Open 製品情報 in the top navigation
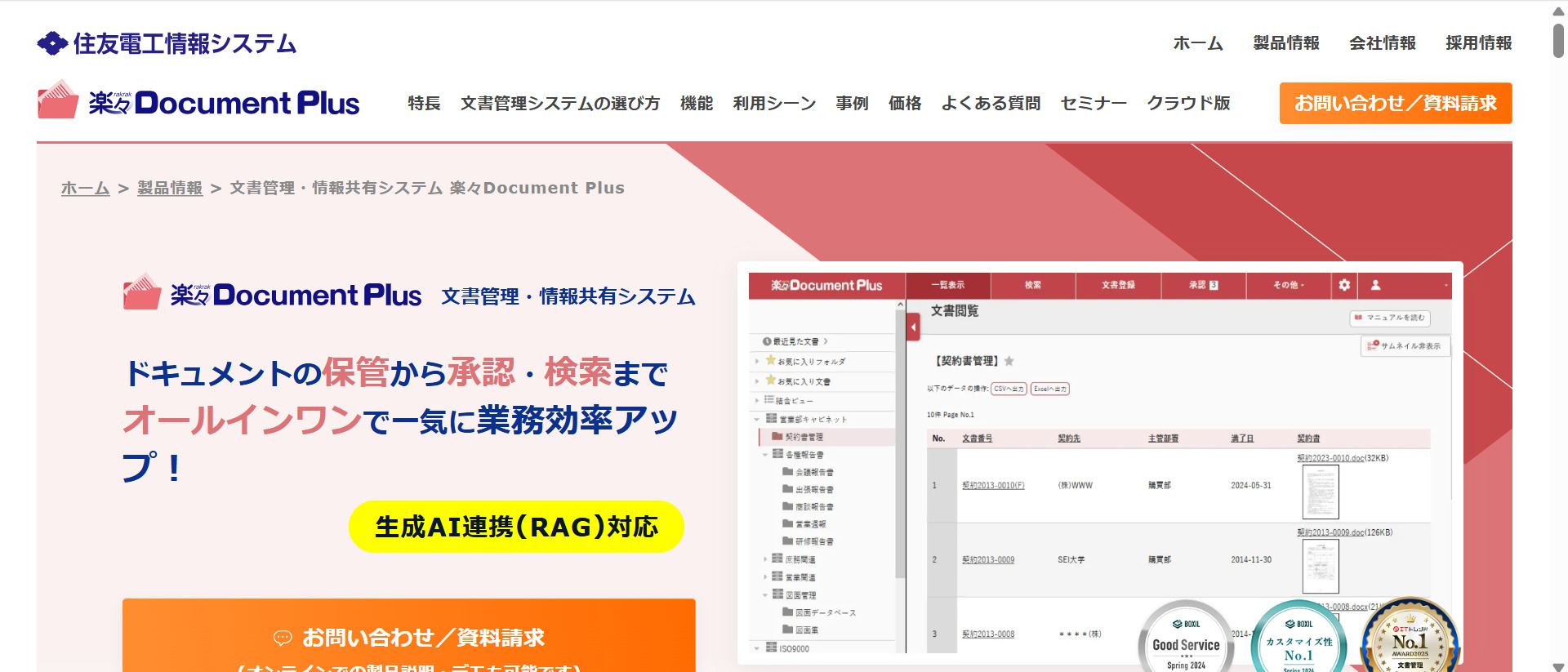1568x672 pixels. 1286,43
